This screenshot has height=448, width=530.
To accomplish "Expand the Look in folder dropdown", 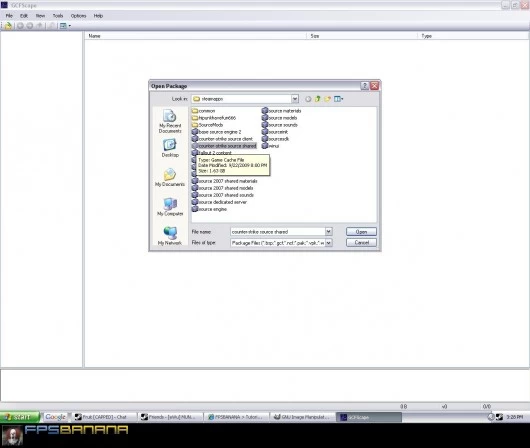I will [x=295, y=99].
